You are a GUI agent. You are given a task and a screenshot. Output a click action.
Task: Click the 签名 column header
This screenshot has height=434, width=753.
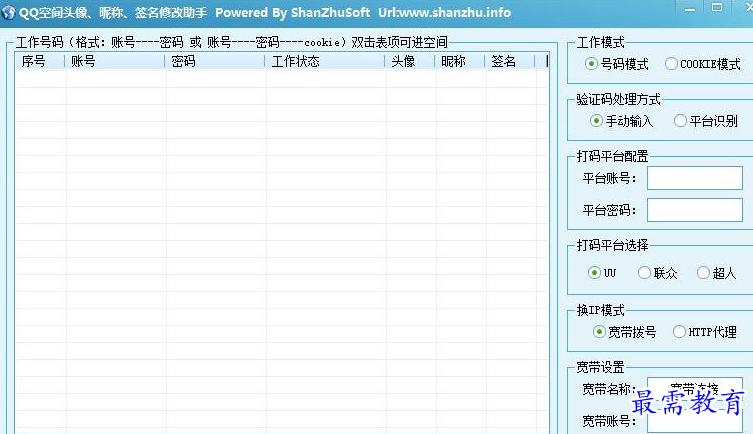510,61
